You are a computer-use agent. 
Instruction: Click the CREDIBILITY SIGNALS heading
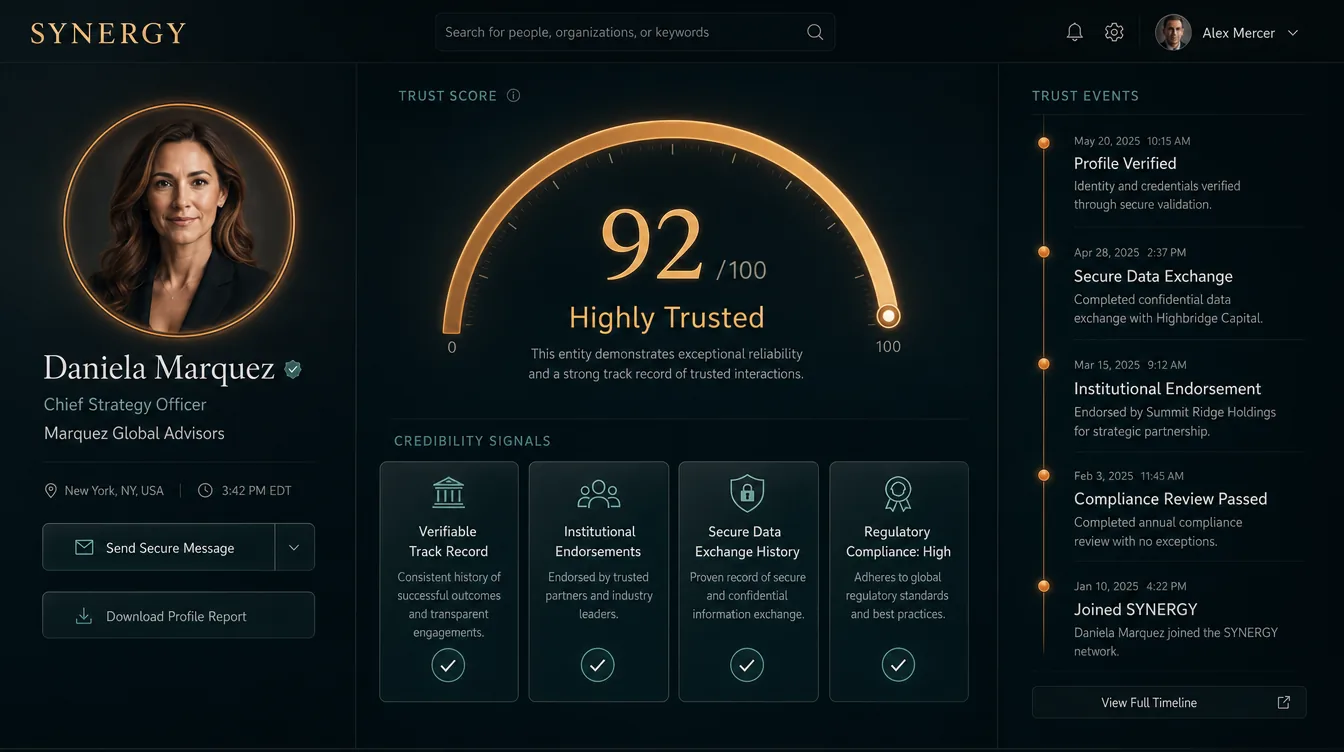[x=472, y=441]
